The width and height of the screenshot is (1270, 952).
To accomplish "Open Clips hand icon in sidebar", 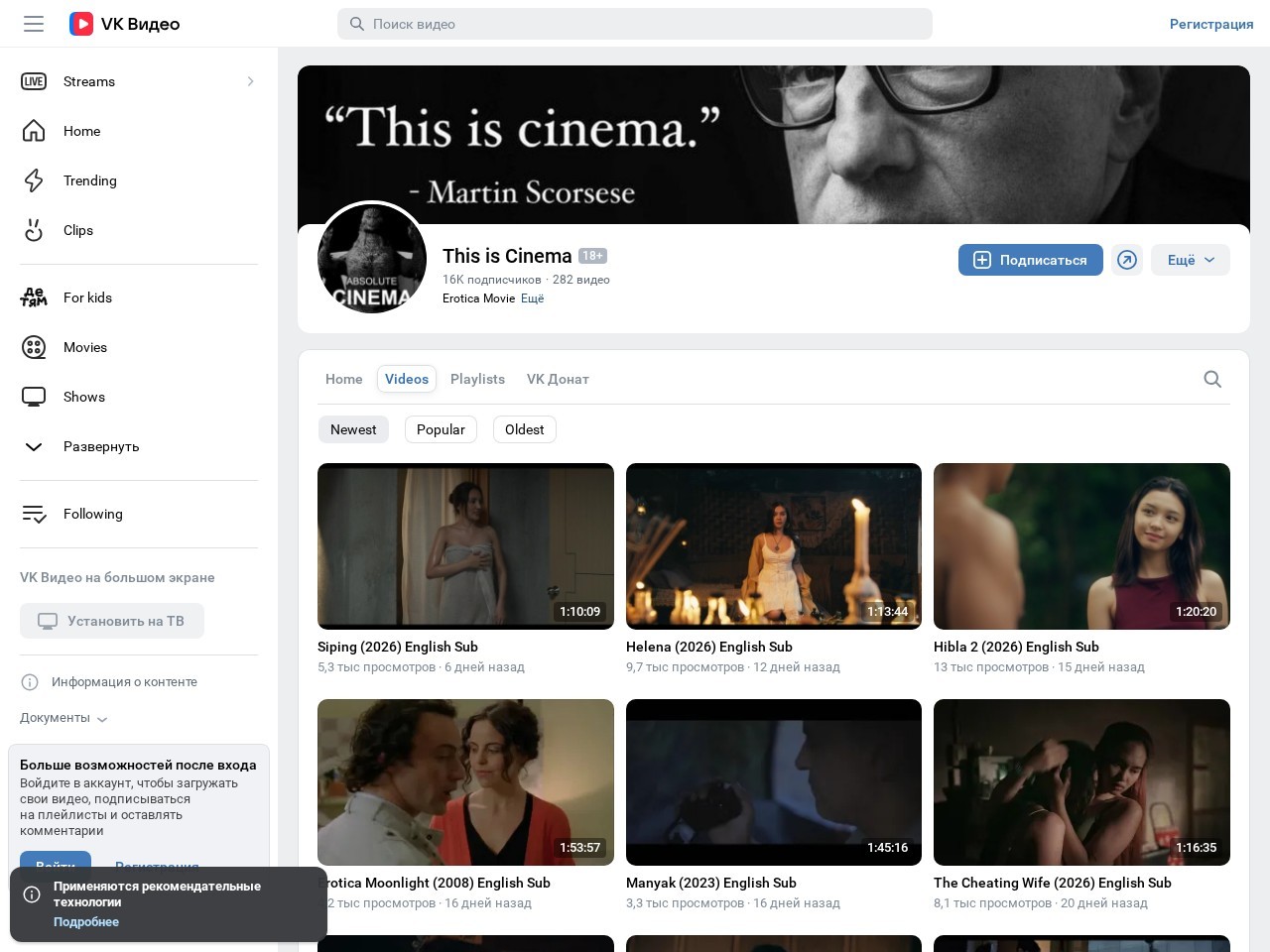I will [34, 230].
